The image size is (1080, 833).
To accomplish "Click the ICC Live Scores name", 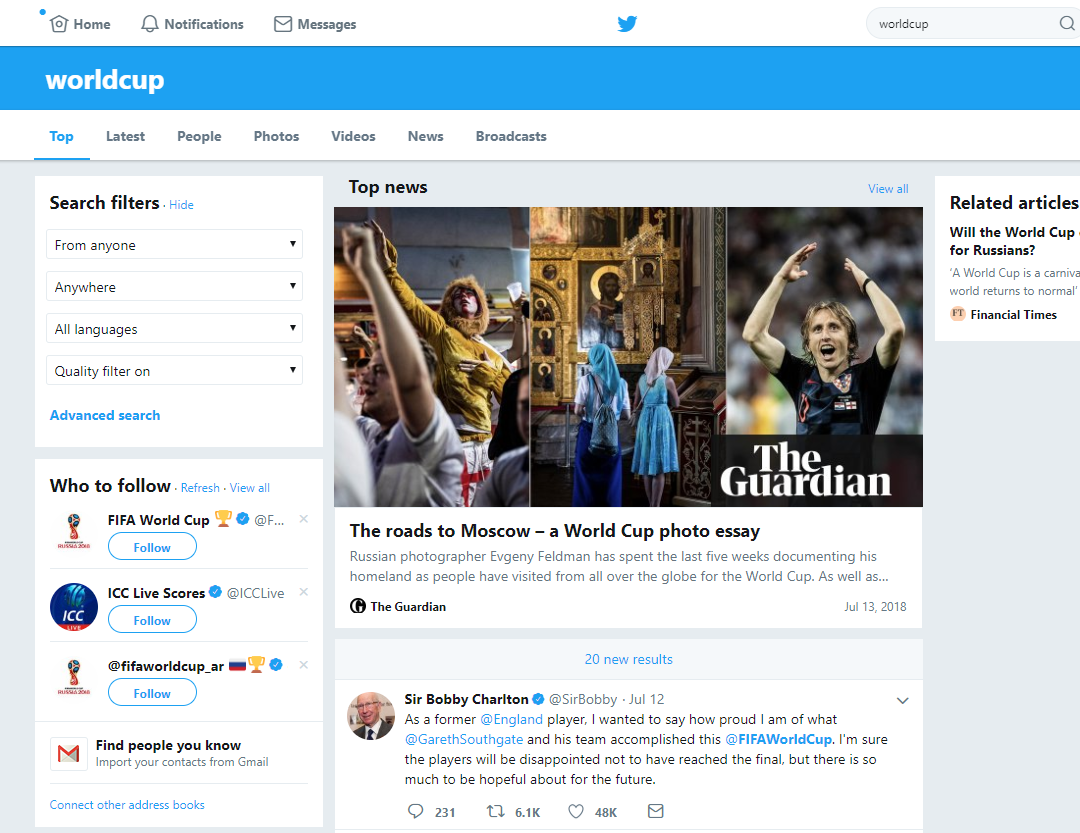I will pyautogui.click(x=156, y=593).
